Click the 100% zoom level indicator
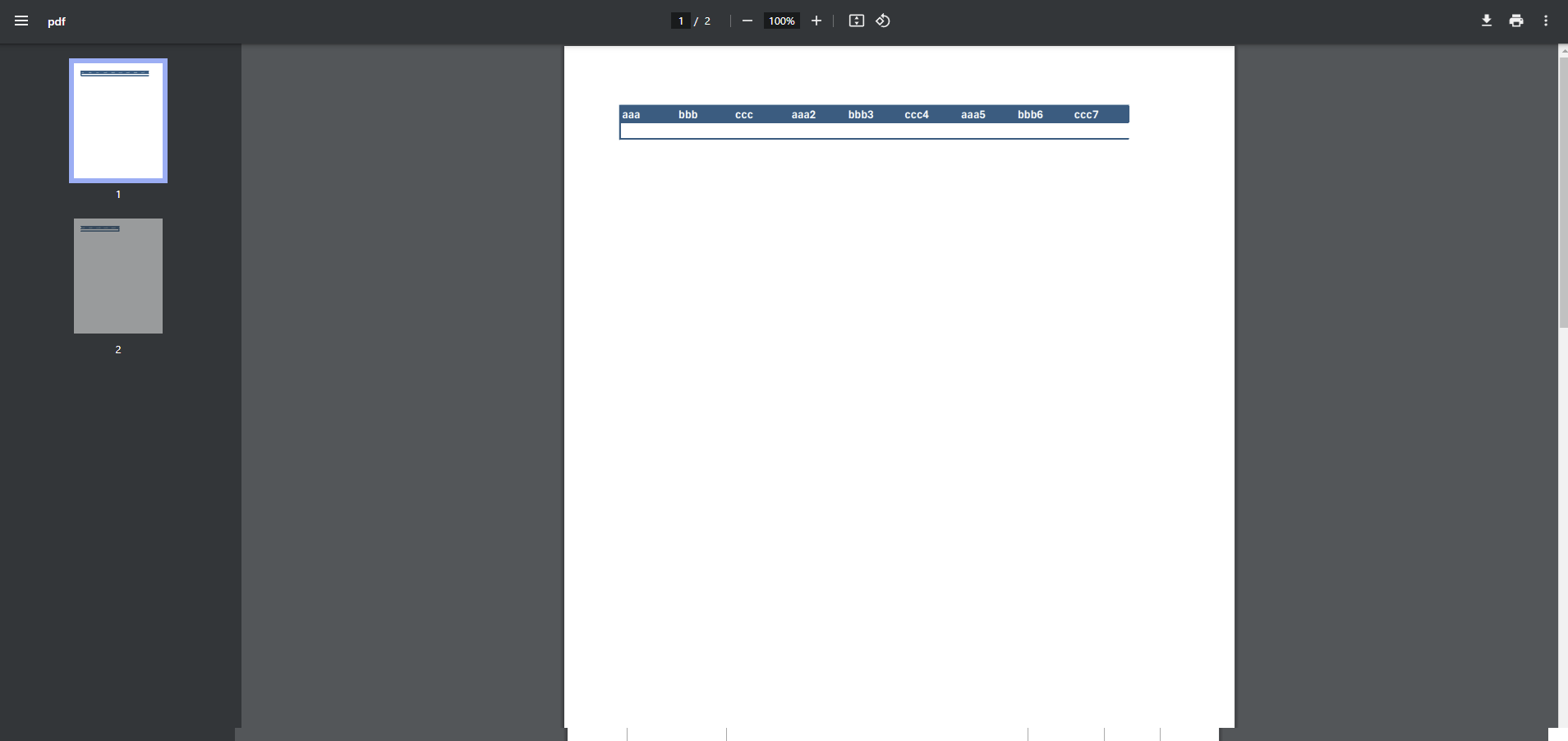Image resolution: width=1568 pixels, height=741 pixels. click(780, 21)
